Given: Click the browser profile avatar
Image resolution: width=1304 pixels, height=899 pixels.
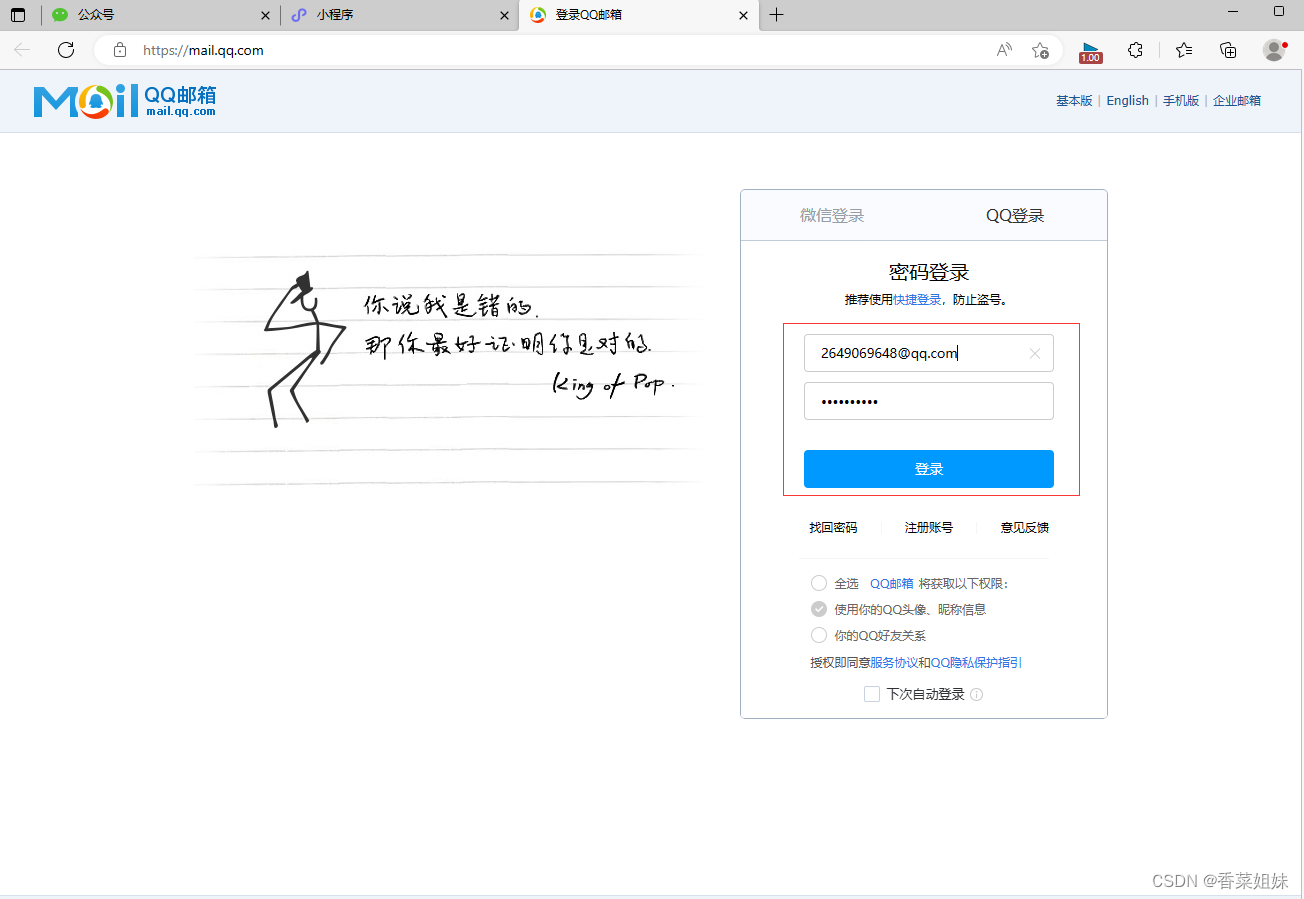Looking at the screenshot, I should [1273, 50].
